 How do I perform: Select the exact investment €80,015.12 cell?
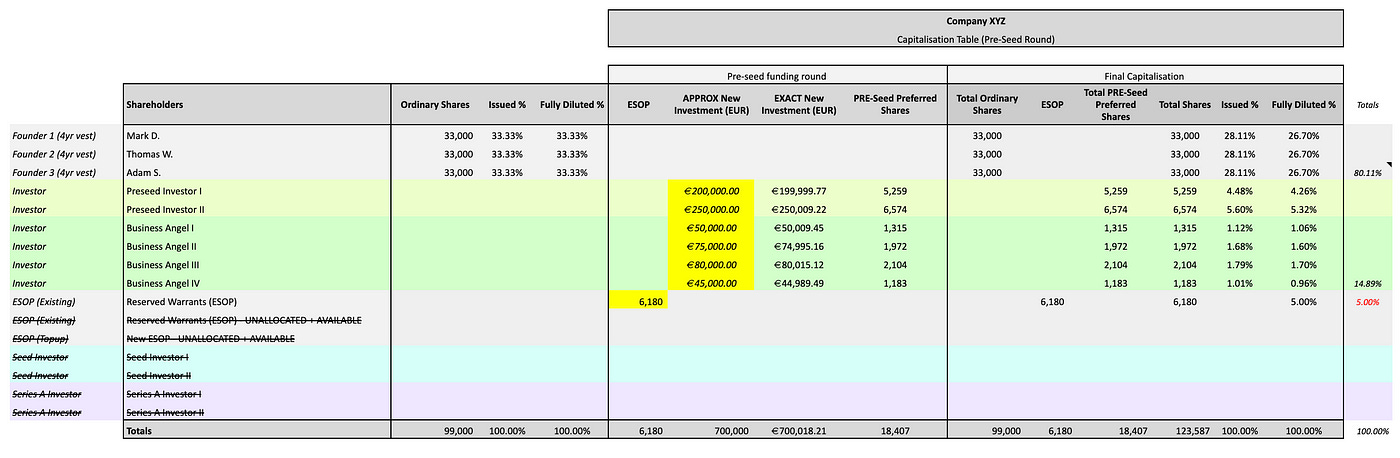800,265
